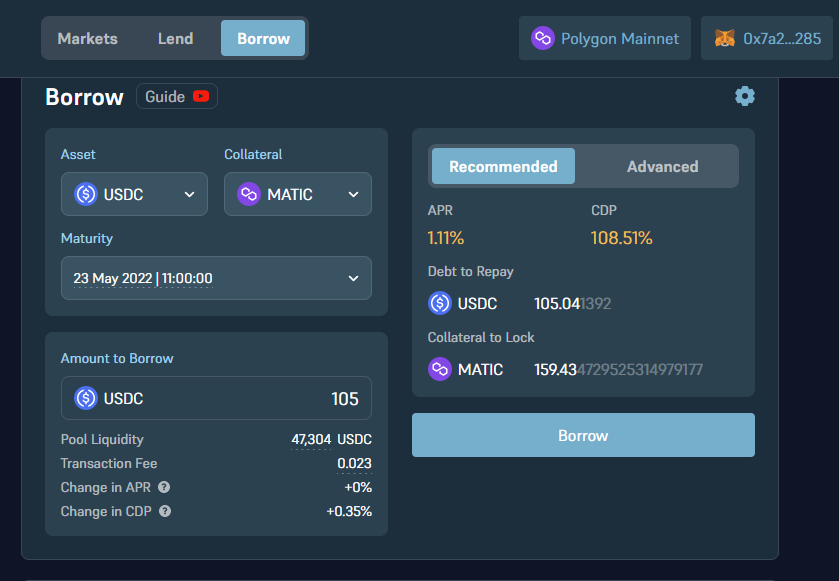Click help icon next to Change in CDP
The image size is (839, 581).
165,511
